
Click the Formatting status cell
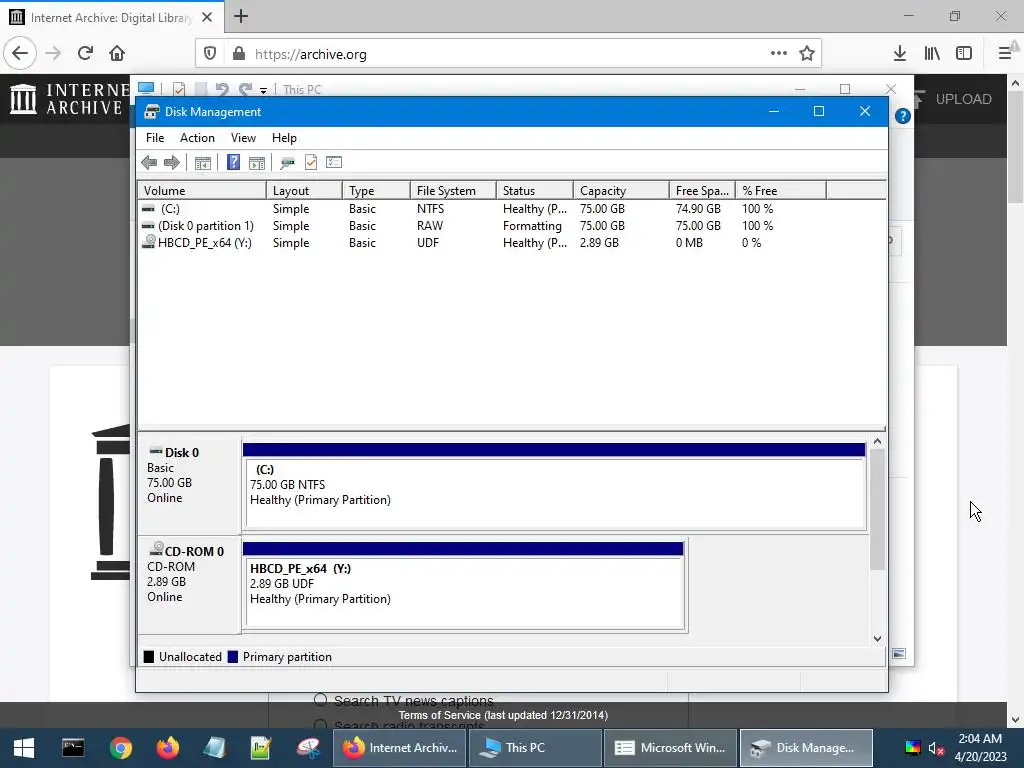coord(532,226)
